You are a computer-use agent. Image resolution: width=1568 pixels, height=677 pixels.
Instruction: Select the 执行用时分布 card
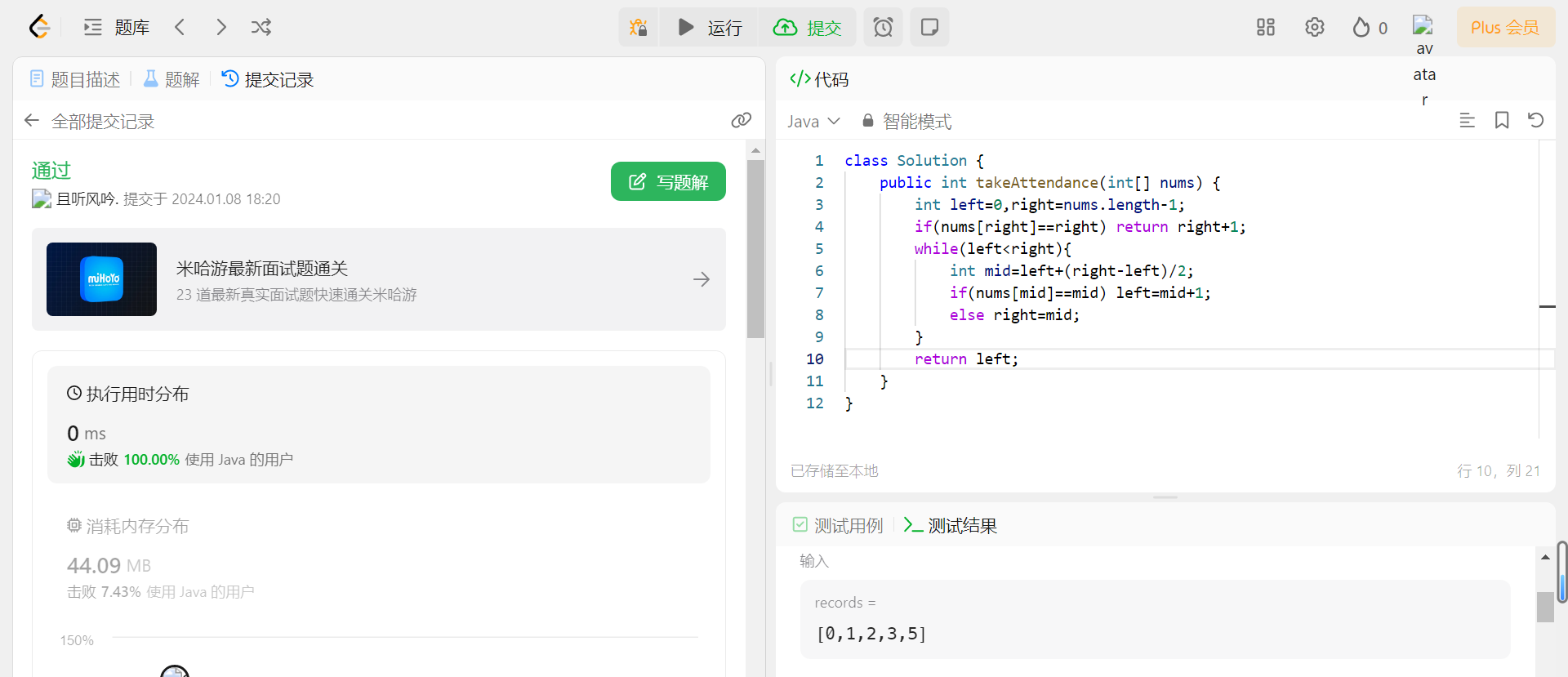[x=379, y=425]
